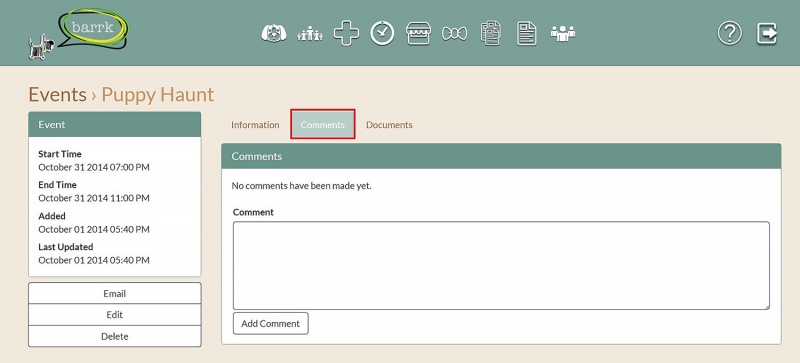
Task: Click the logout exit icon
Action: [x=766, y=34]
